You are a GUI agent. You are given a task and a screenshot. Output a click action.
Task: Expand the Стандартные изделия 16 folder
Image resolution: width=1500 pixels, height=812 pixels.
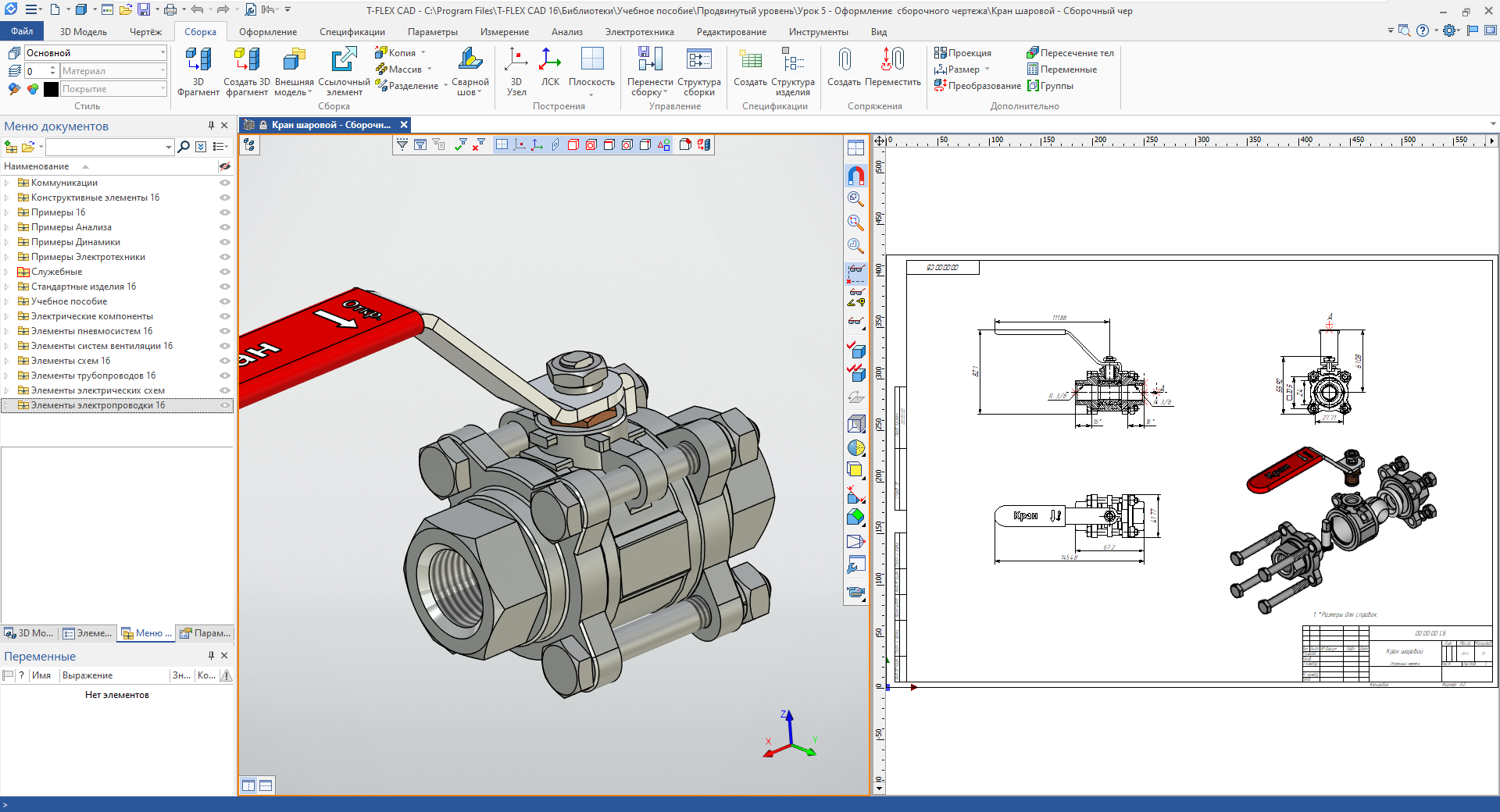coord(7,287)
